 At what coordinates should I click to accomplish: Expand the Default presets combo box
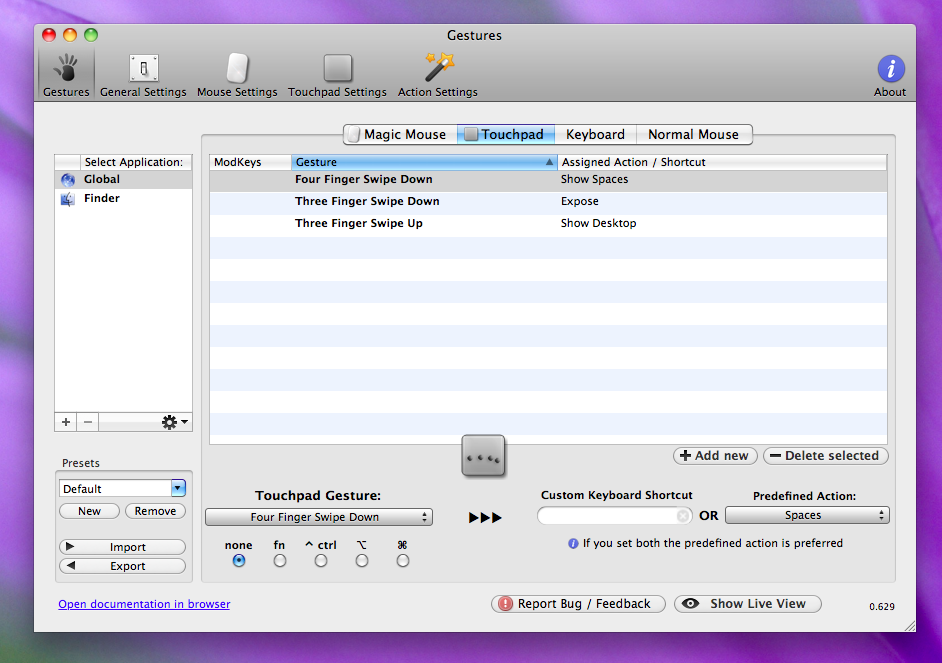[178, 489]
